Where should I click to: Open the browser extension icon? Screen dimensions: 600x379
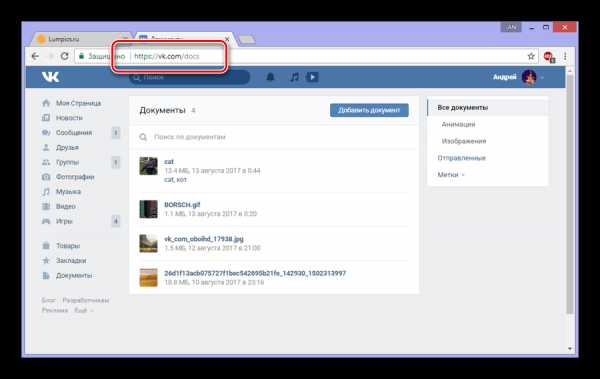[549, 57]
